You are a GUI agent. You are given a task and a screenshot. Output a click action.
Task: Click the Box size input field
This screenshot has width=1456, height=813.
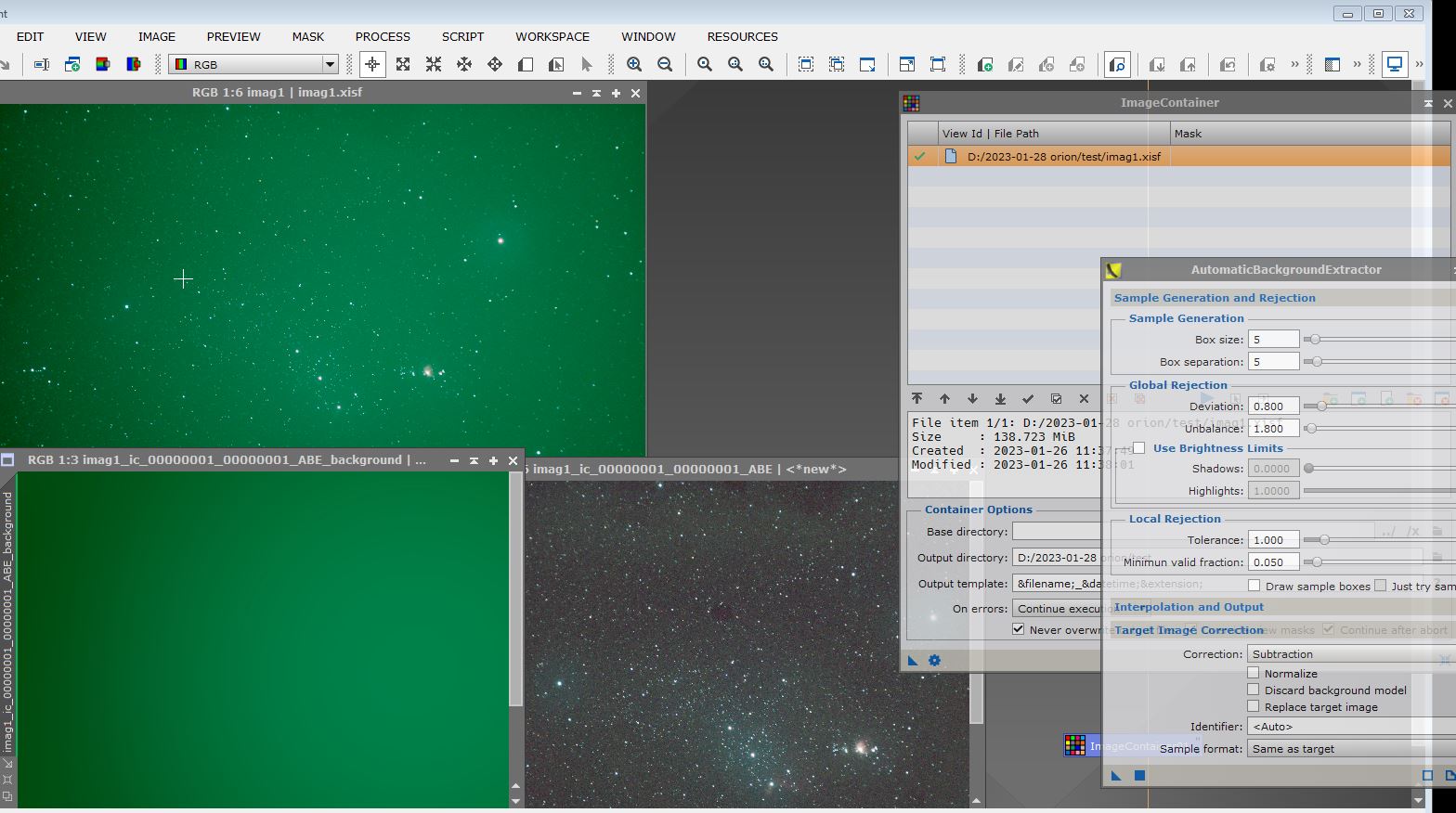tap(1272, 340)
